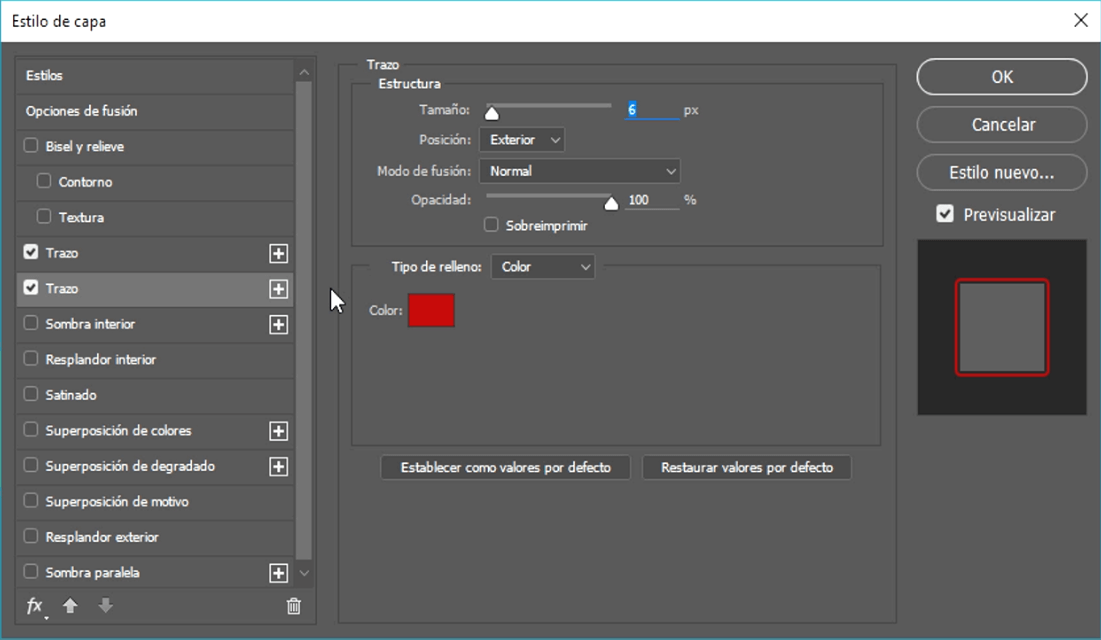Click Establecer como valores por defecto
1101x640 pixels.
tap(506, 468)
